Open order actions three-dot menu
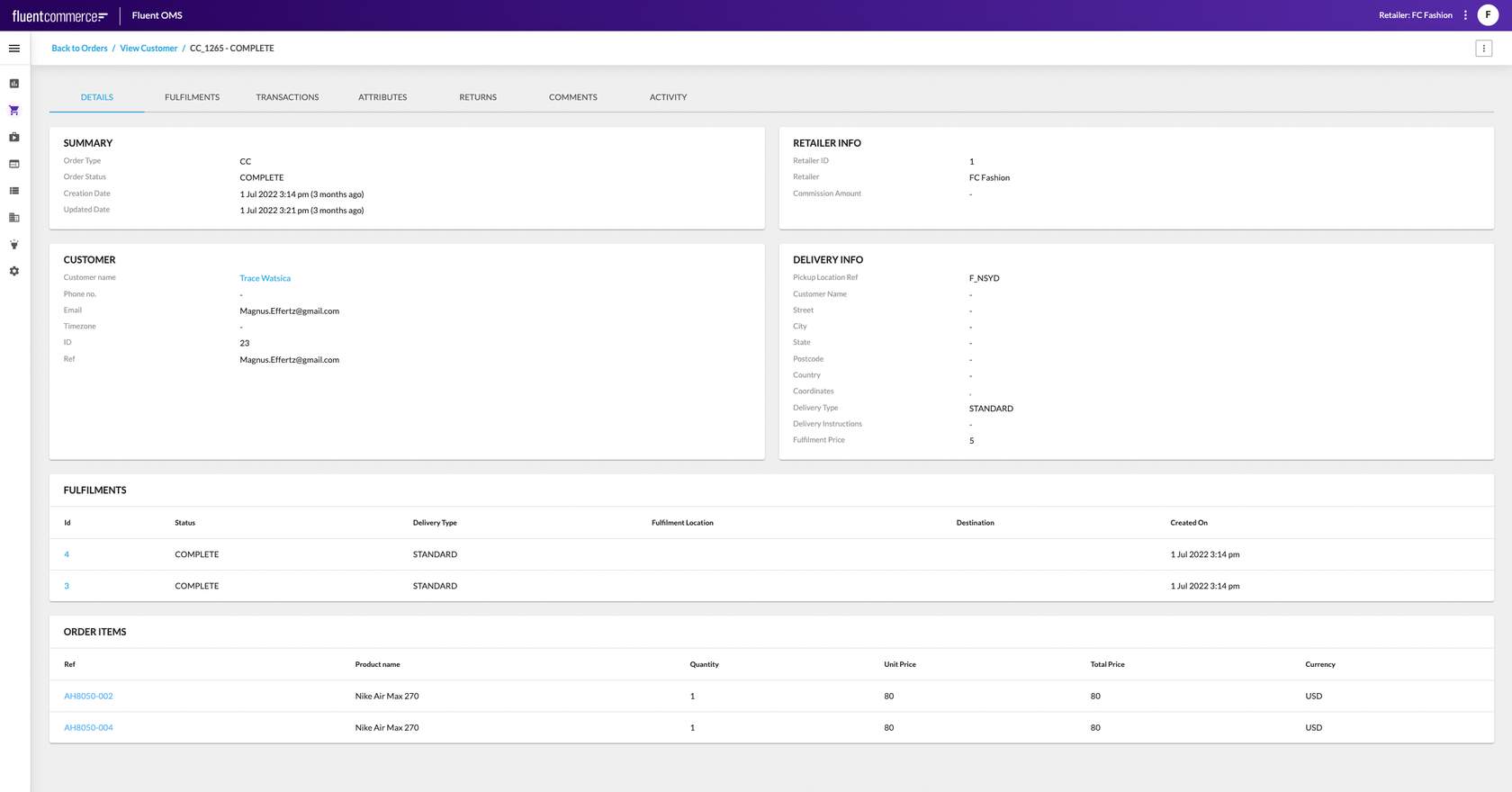Viewport: 1512px width, 792px height. tap(1483, 49)
